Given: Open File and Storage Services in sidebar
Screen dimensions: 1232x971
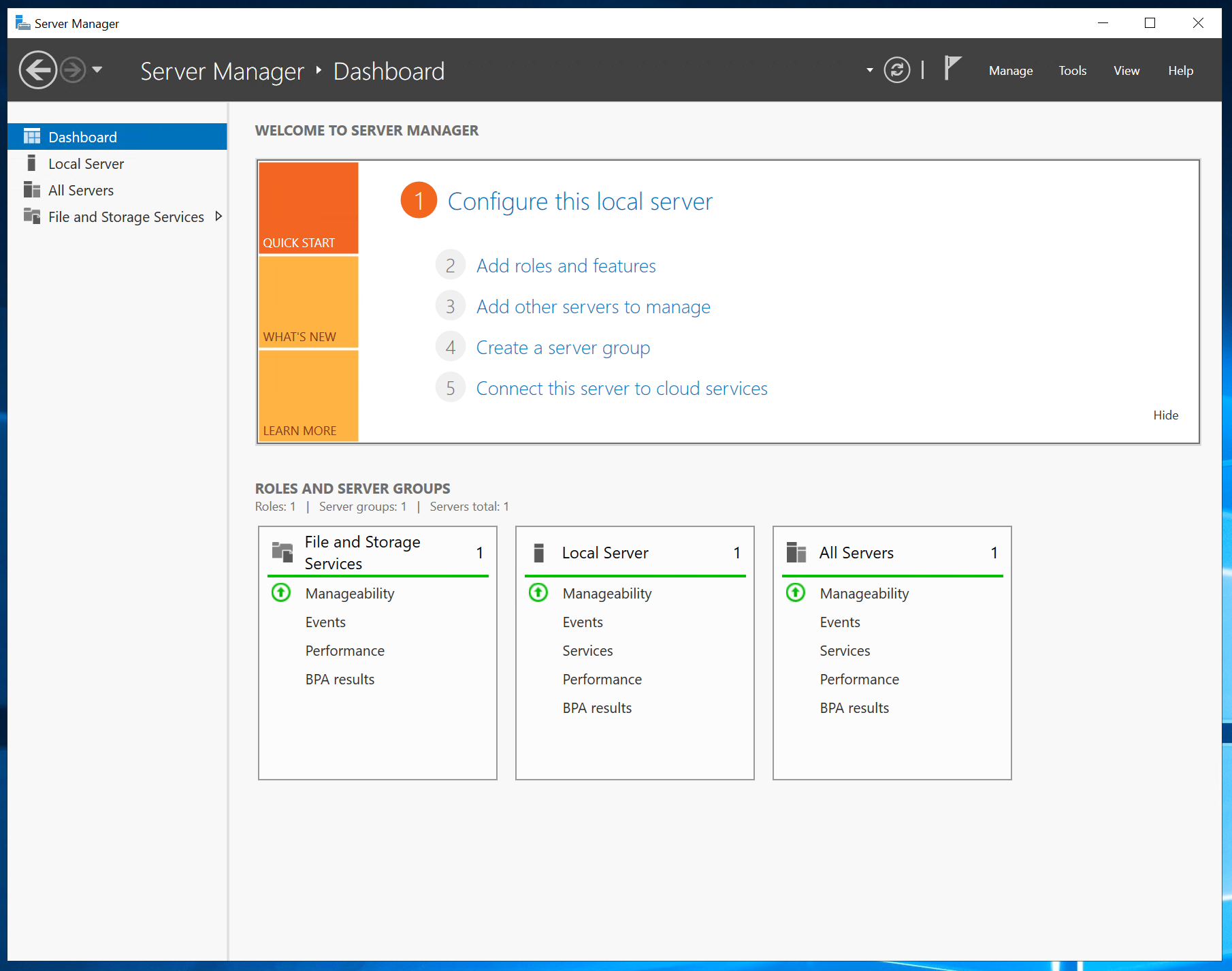Looking at the screenshot, I should coord(117,217).
